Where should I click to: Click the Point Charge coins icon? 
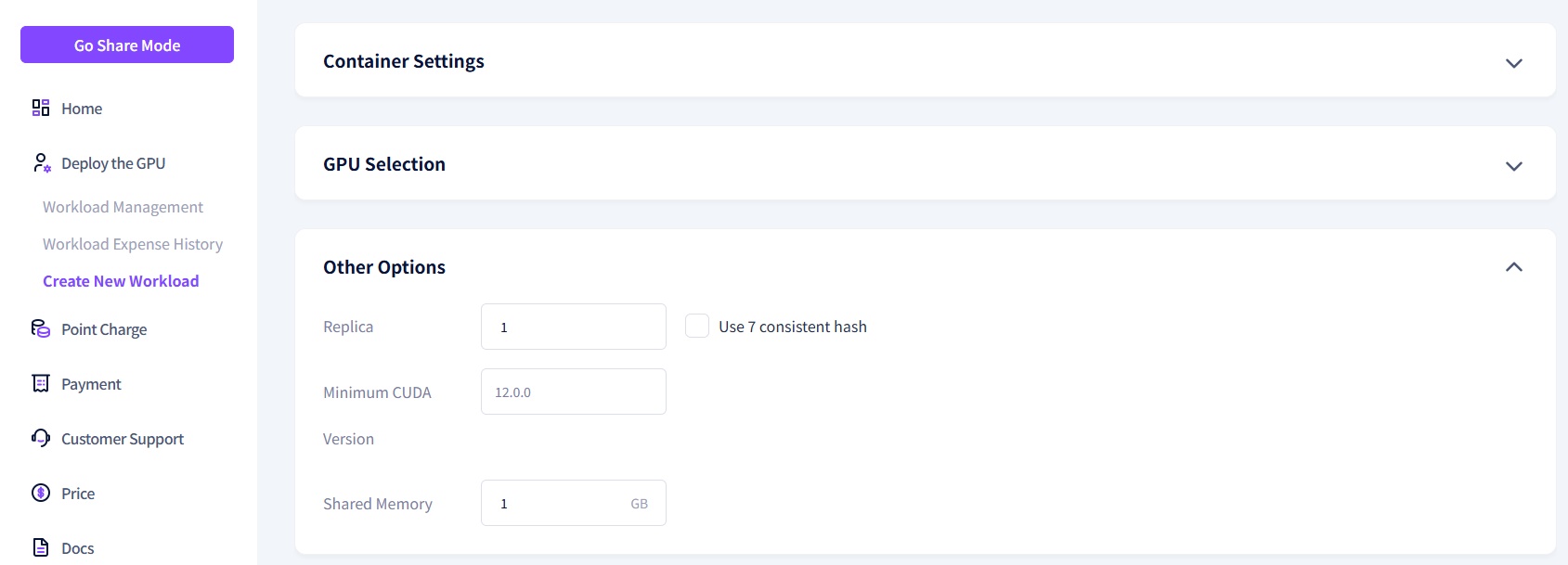tap(41, 328)
